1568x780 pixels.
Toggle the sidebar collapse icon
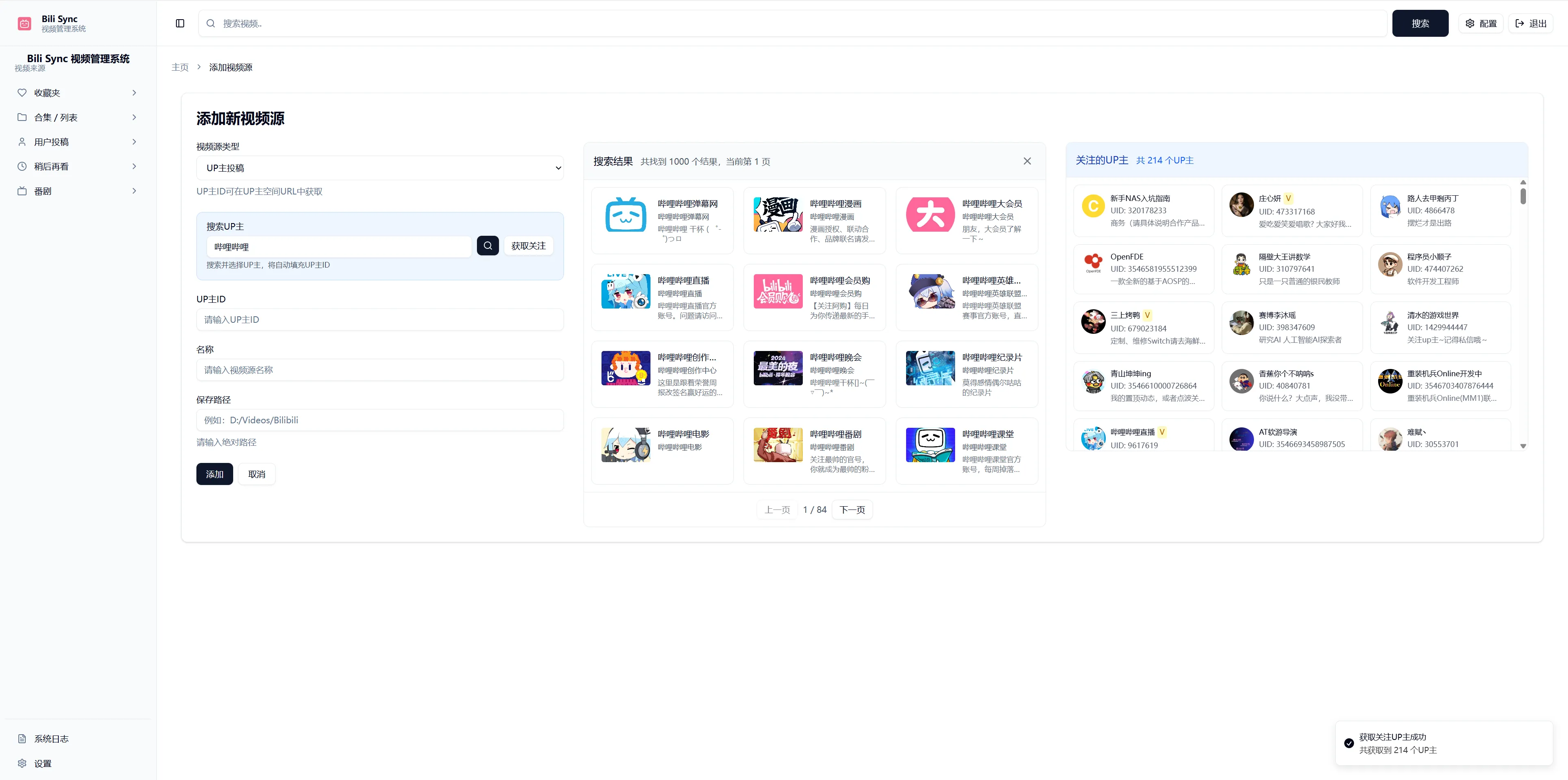click(180, 24)
